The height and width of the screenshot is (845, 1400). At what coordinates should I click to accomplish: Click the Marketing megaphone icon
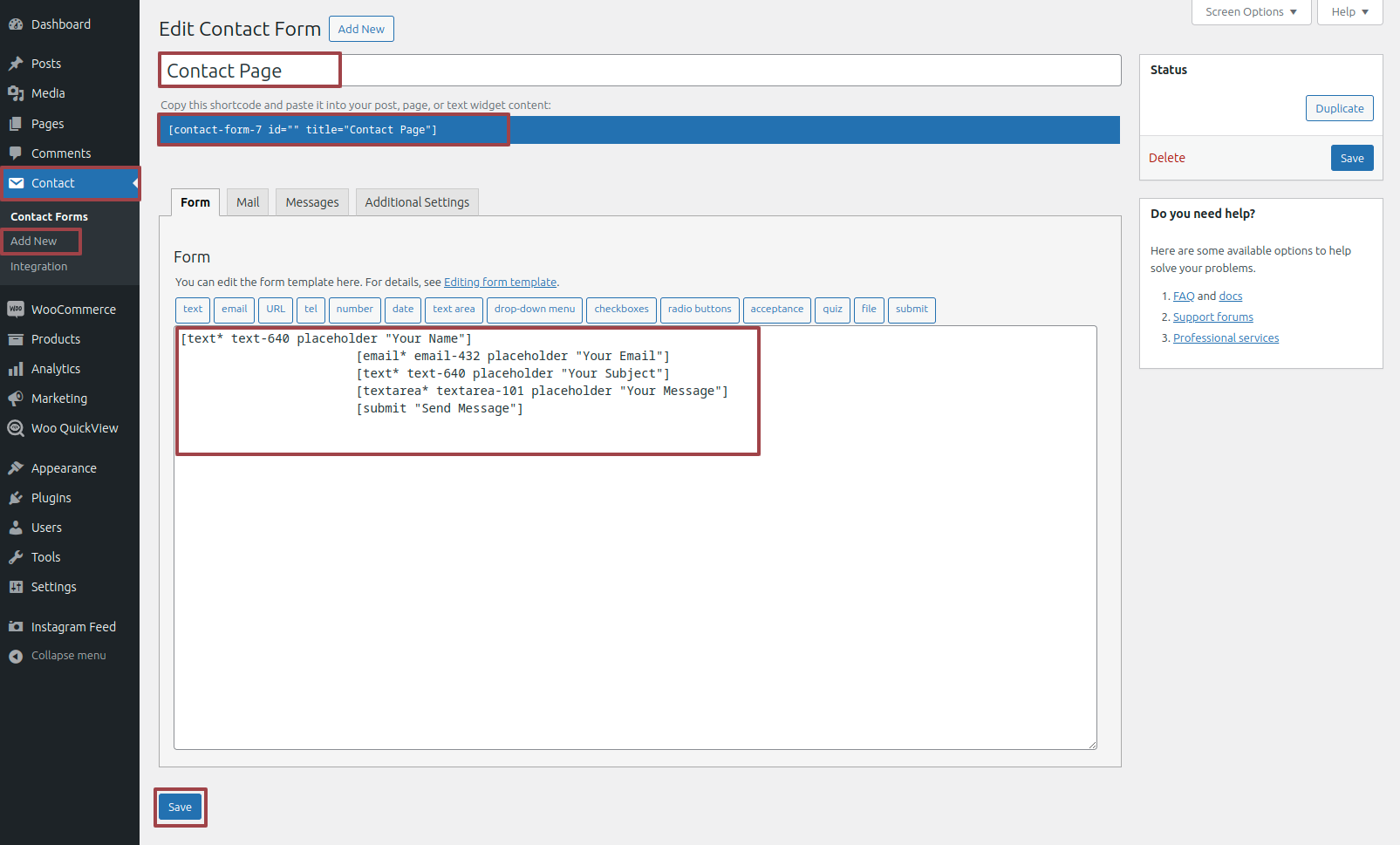pyautogui.click(x=16, y=399)
